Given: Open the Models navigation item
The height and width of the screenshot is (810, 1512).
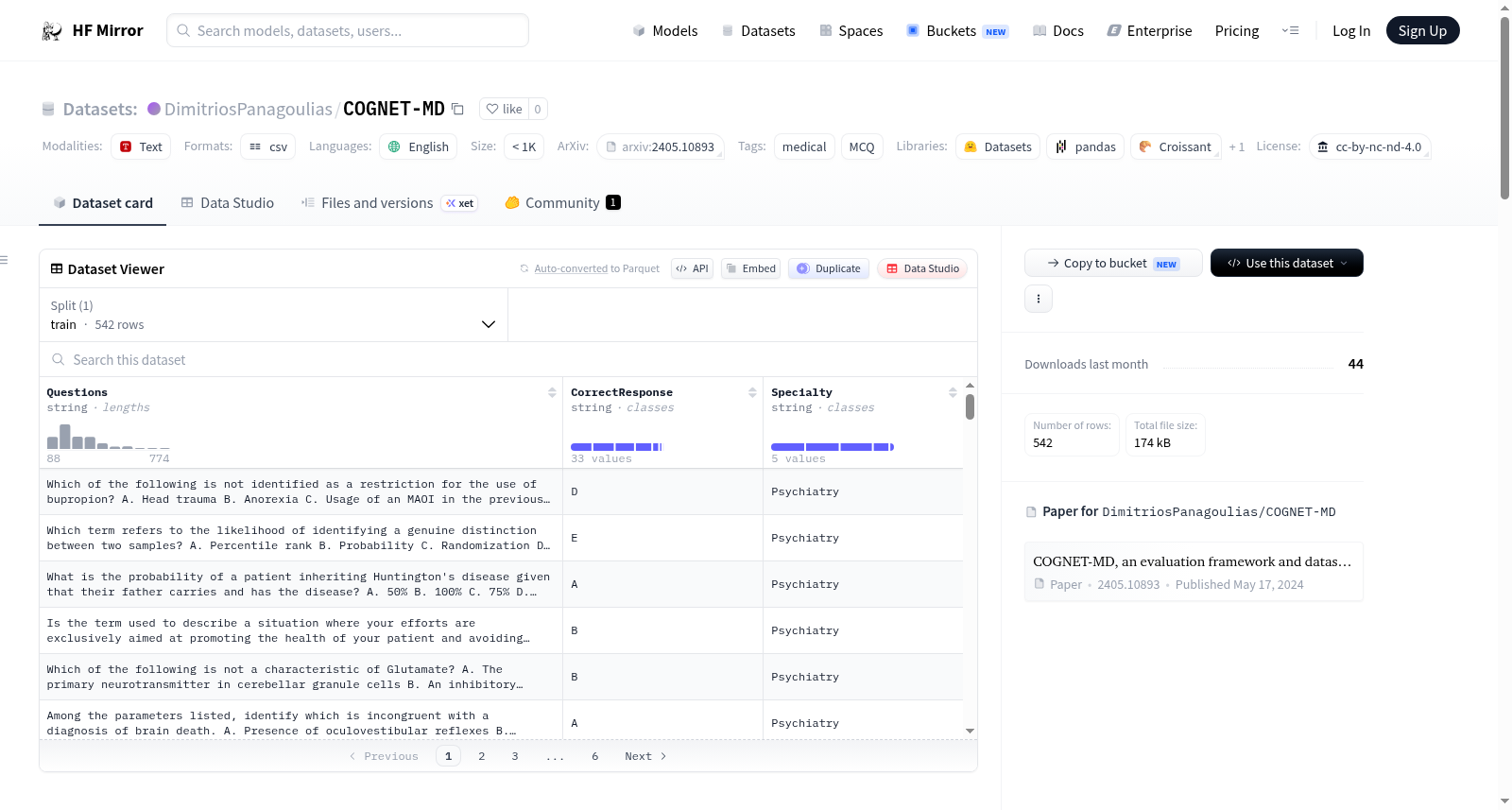Looking at the screenshot, I should point(665,31).
